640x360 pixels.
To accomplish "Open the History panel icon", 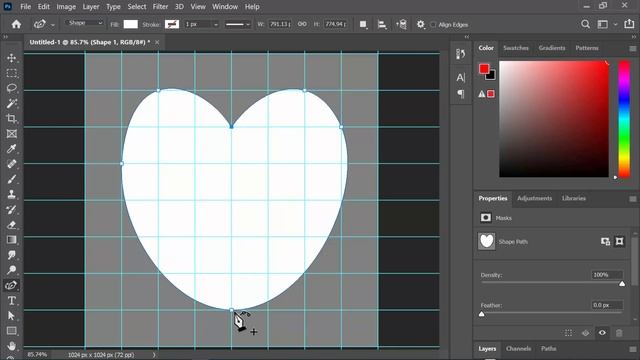I will tap(461, 54).
